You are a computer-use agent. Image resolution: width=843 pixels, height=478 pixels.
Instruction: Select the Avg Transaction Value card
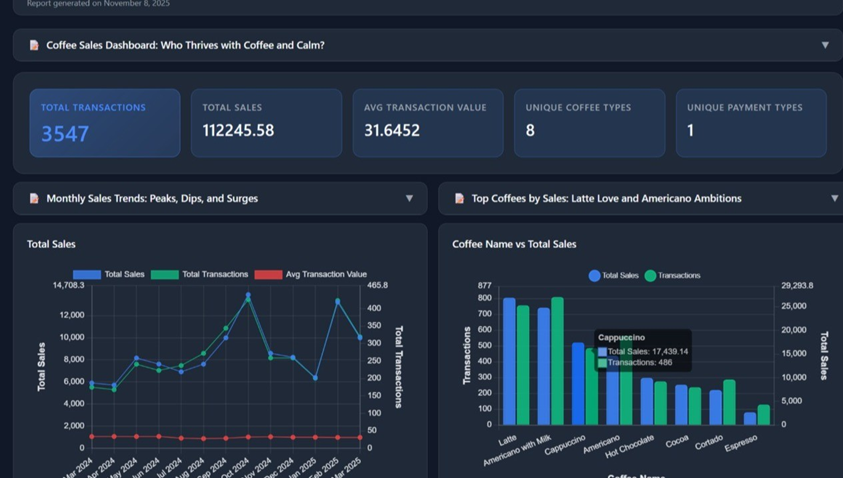[427, 122]
